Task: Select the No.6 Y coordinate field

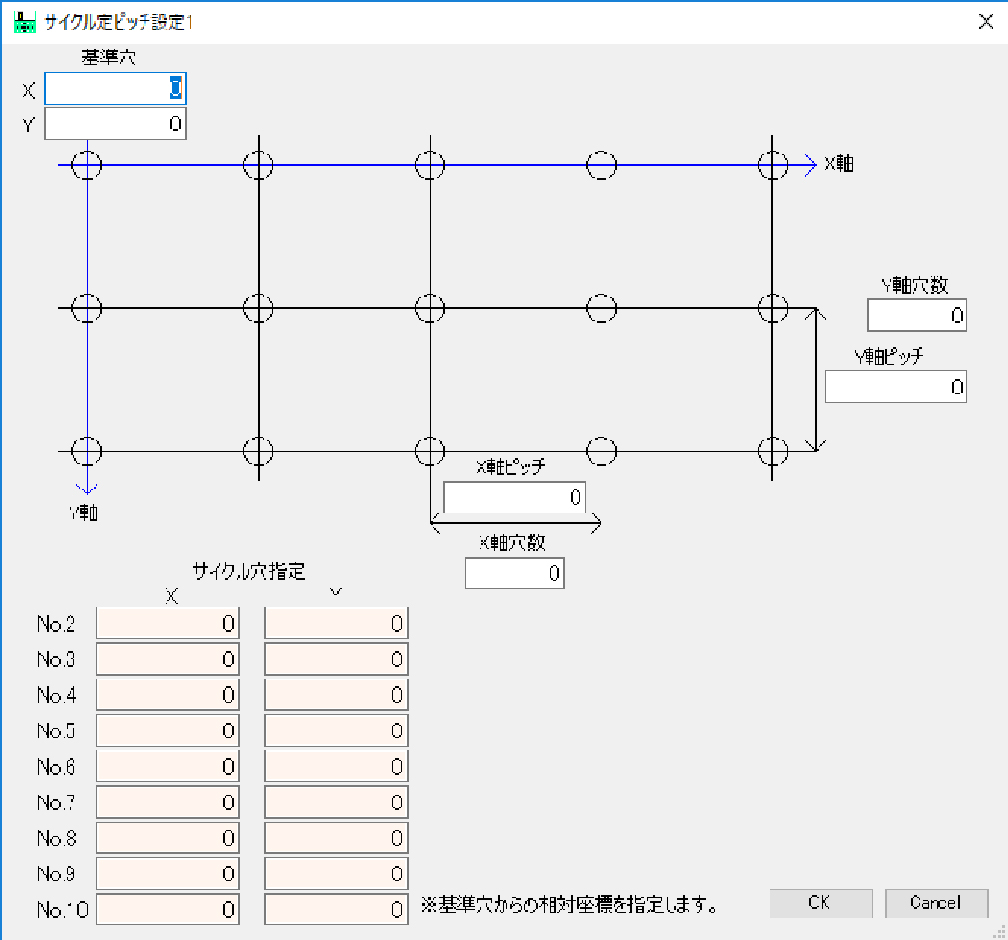Action: tap(336, 766)
